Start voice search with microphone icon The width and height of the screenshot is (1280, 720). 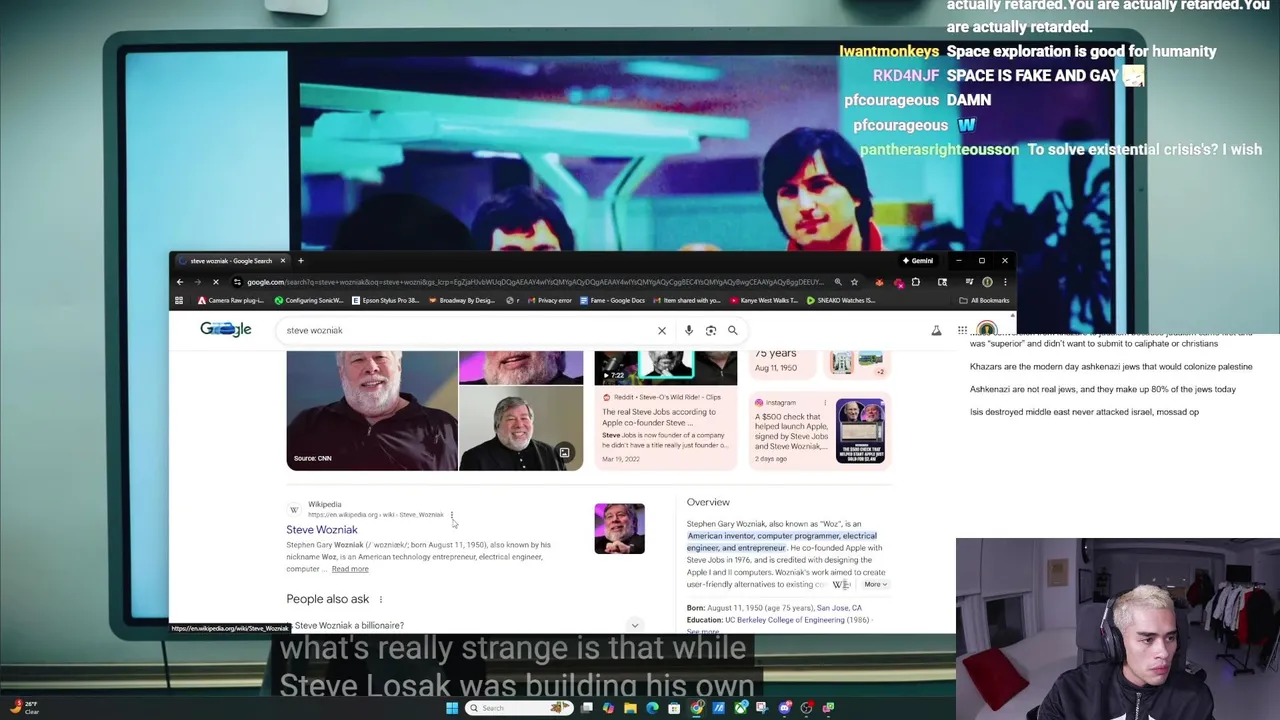tap(689, 330)
